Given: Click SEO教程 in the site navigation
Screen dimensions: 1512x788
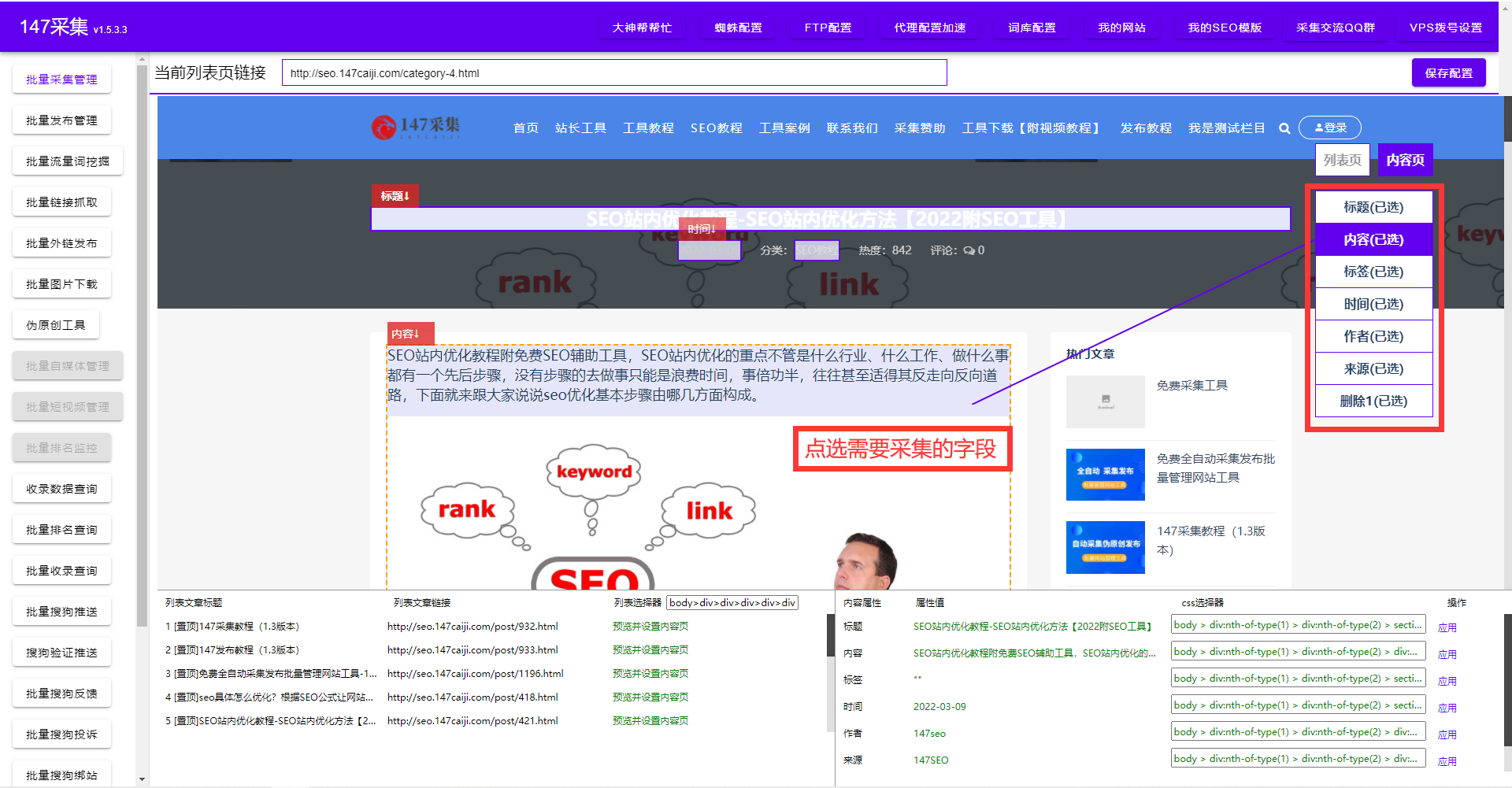Looking at the screenshot, I should pos(717,128).
